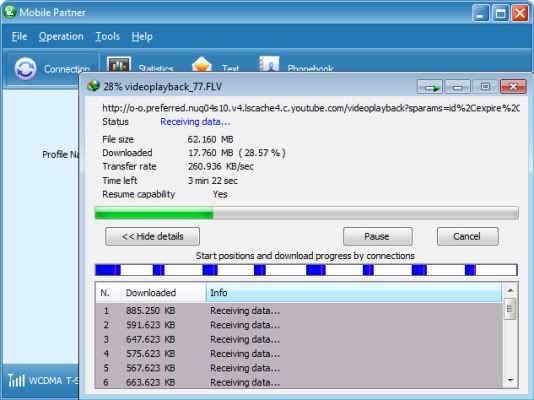Select connection row 885.250 KB
534x400 pixels.
pos(299,310)
